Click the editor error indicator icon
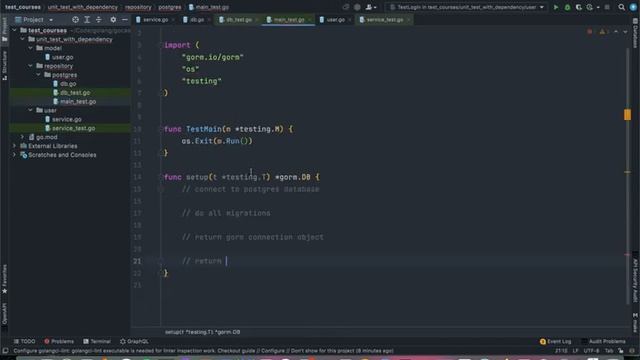The image size is (640, 360). tap(589, 31)
